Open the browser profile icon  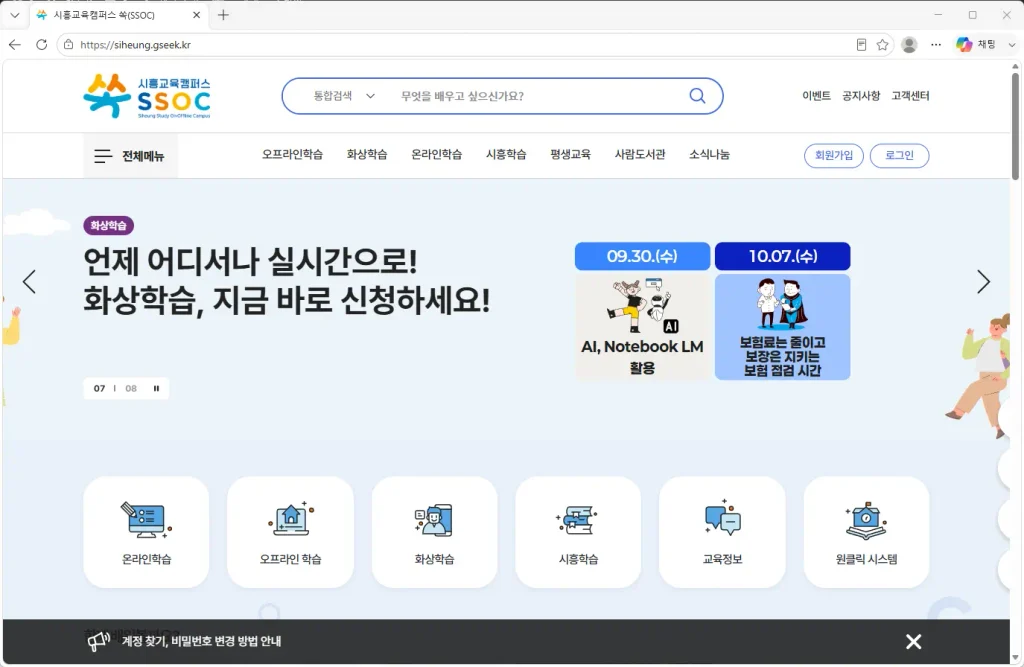[908, 44]
